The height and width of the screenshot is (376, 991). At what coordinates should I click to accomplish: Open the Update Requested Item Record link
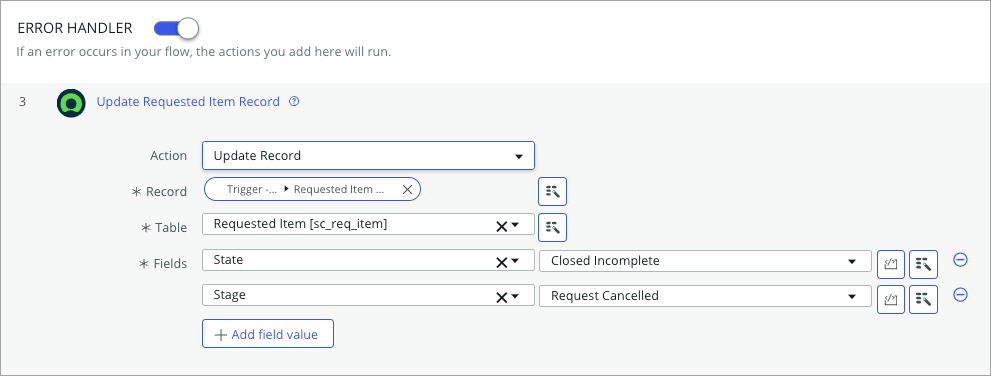188,102
